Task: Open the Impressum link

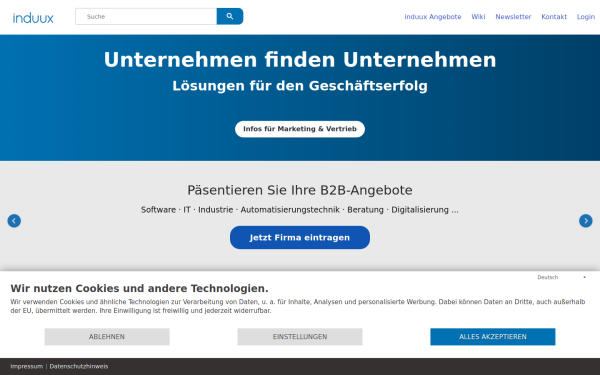Action: [x=26, y=367]
